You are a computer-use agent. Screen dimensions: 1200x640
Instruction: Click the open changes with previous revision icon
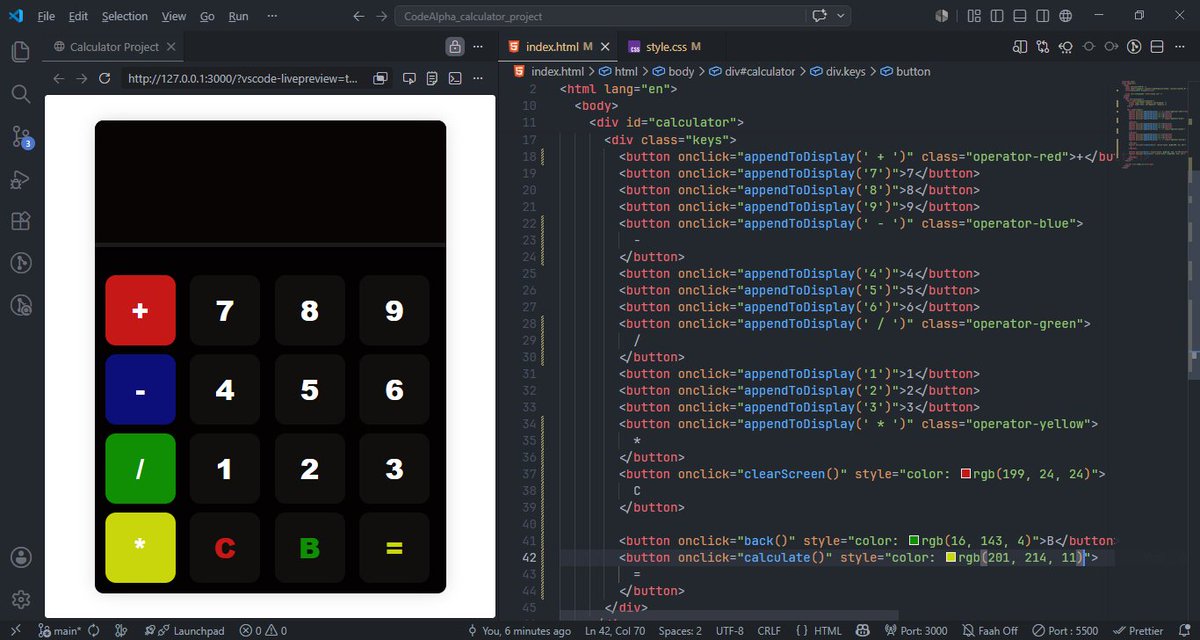[x=1066, y=47]
